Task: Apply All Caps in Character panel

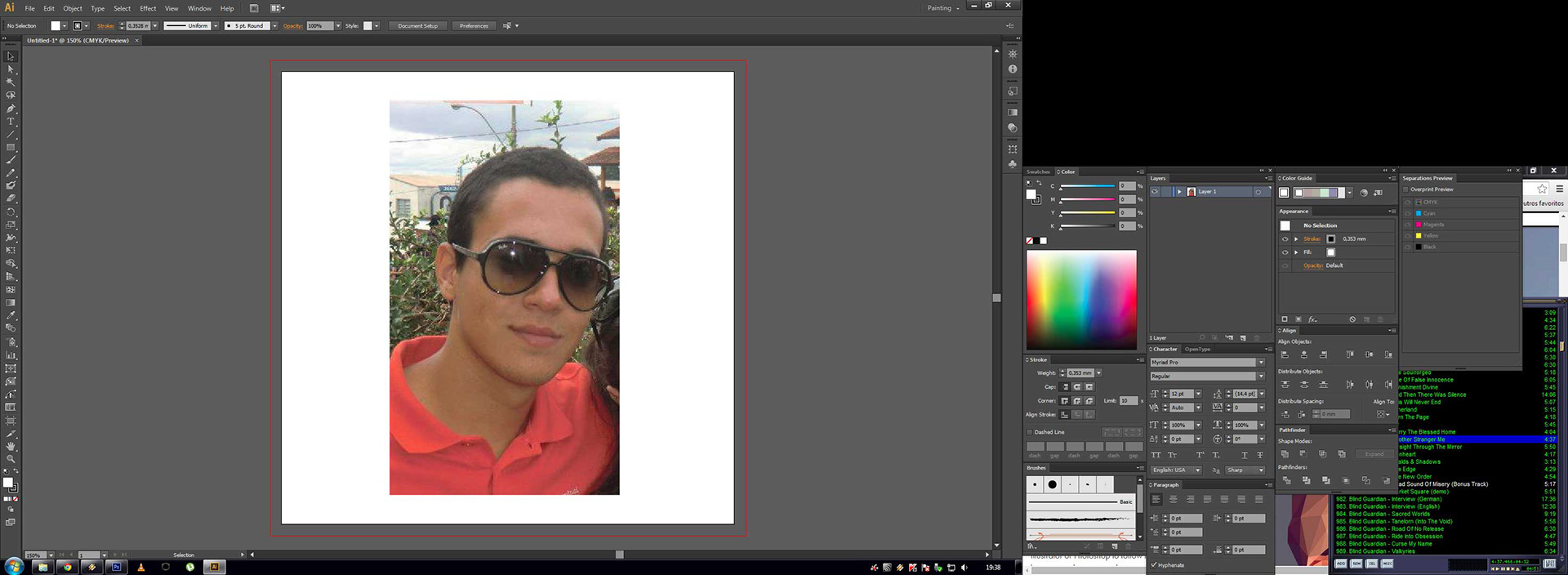Action: tap(1156, 455)
